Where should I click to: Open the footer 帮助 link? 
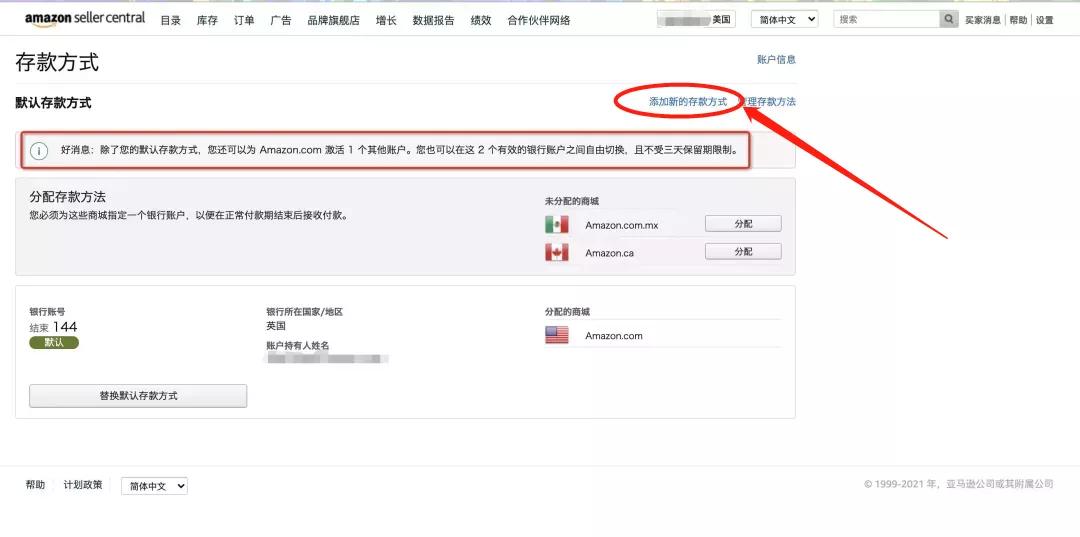click(35, 485)
